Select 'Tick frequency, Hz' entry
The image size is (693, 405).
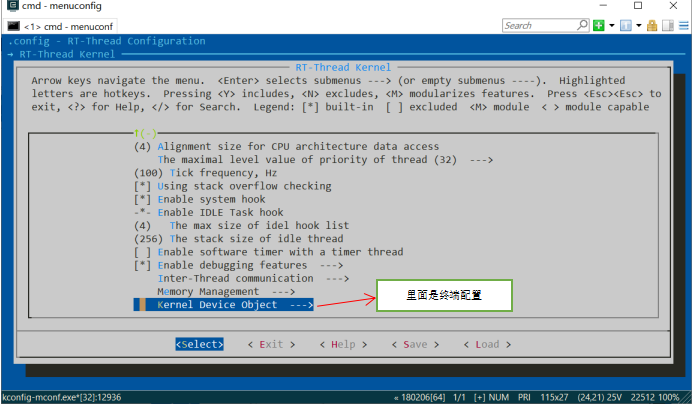[206, 173]
